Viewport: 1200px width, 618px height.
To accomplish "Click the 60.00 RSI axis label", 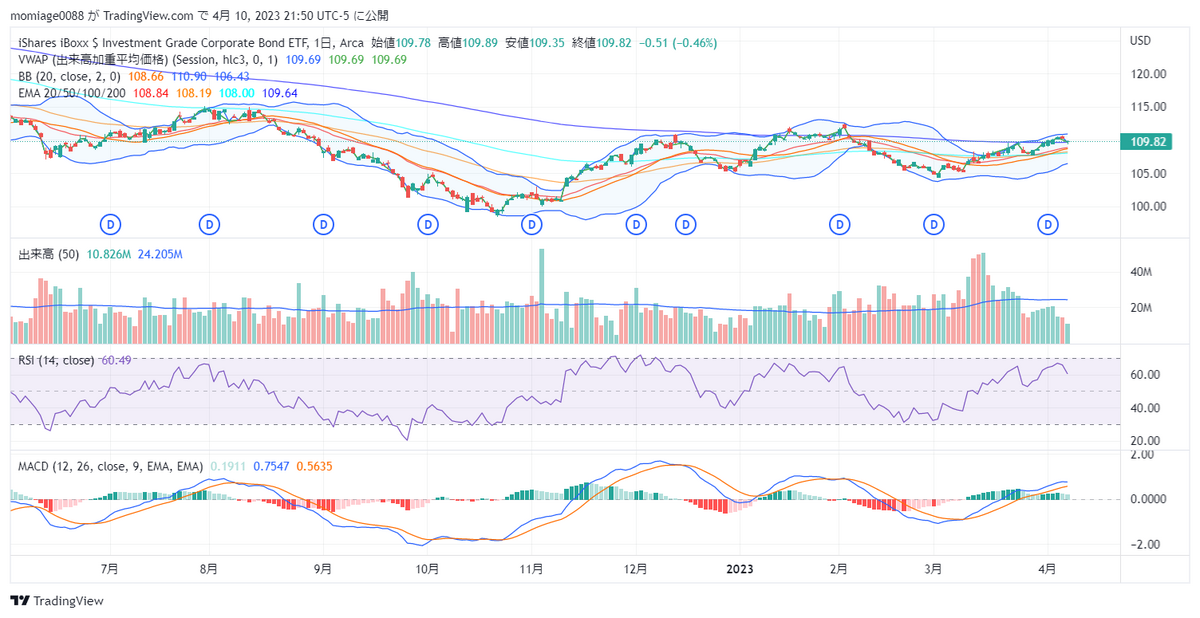I will pos(1145,375).
